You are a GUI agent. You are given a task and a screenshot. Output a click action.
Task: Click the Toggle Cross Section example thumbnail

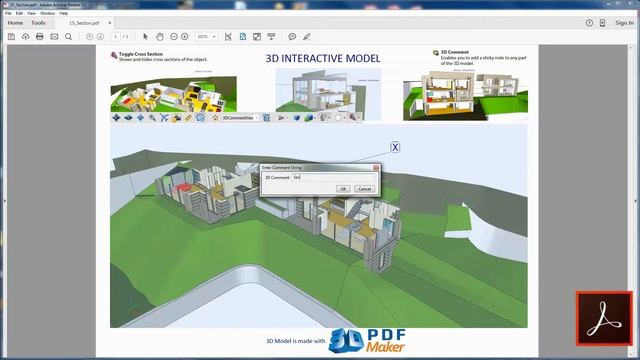(173, 94)
